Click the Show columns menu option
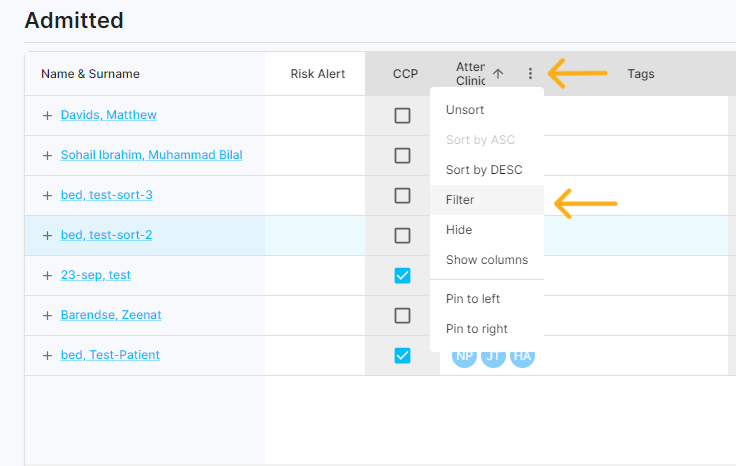736x466 pixels. [487, 260]
